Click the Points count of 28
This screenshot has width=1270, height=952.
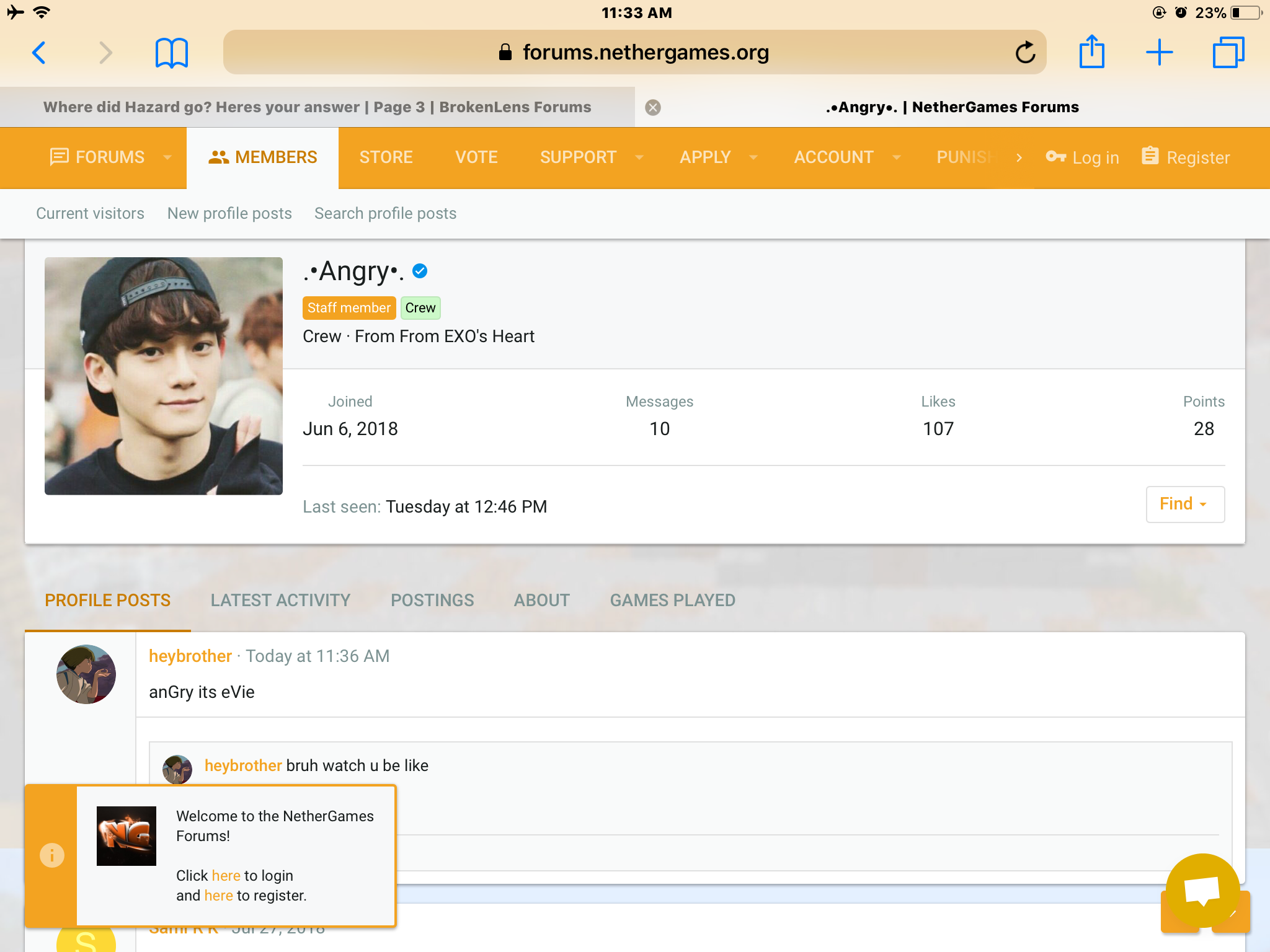[1204, 429]
